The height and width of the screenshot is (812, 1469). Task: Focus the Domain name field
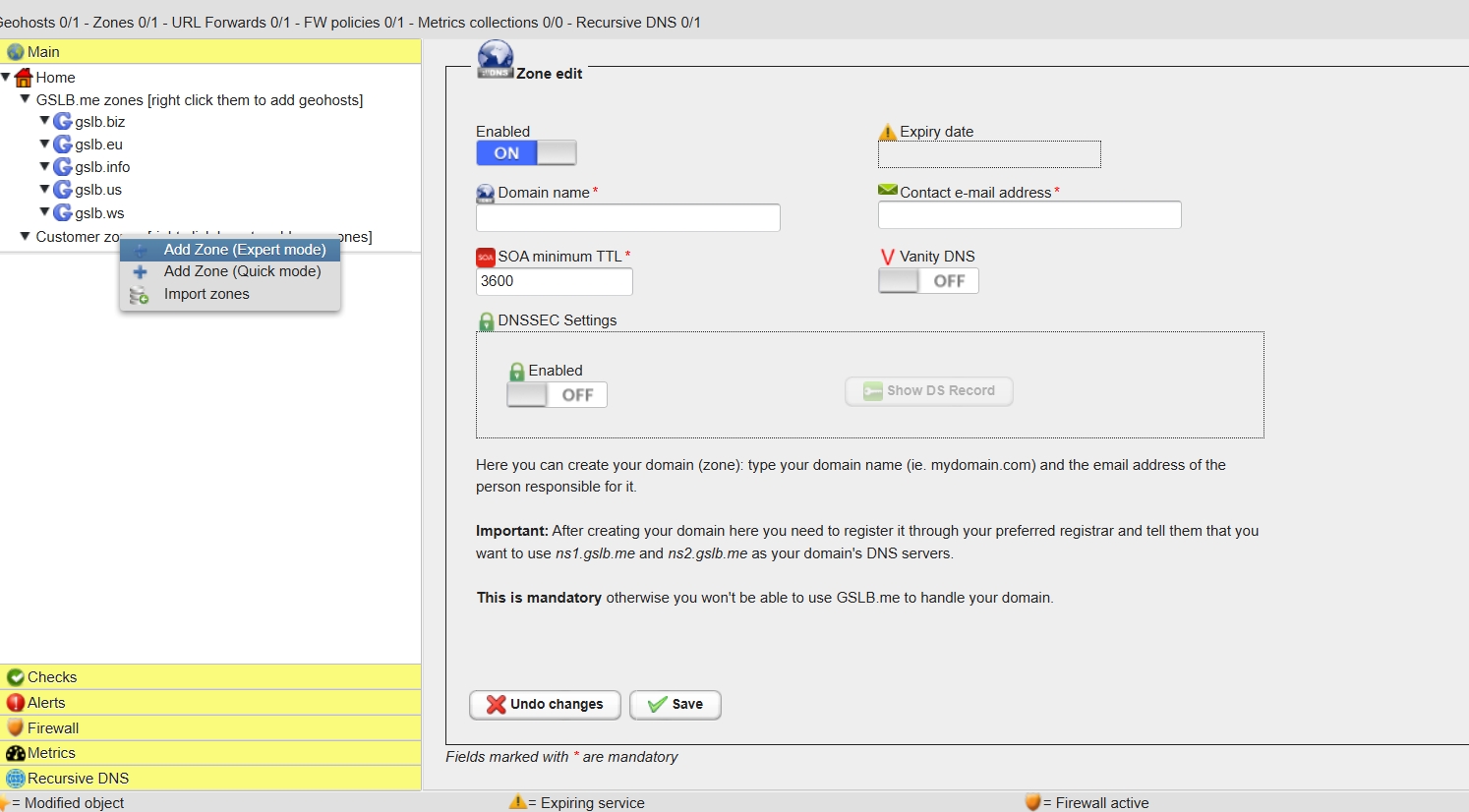pyautogui.click(x=628, y=218)
